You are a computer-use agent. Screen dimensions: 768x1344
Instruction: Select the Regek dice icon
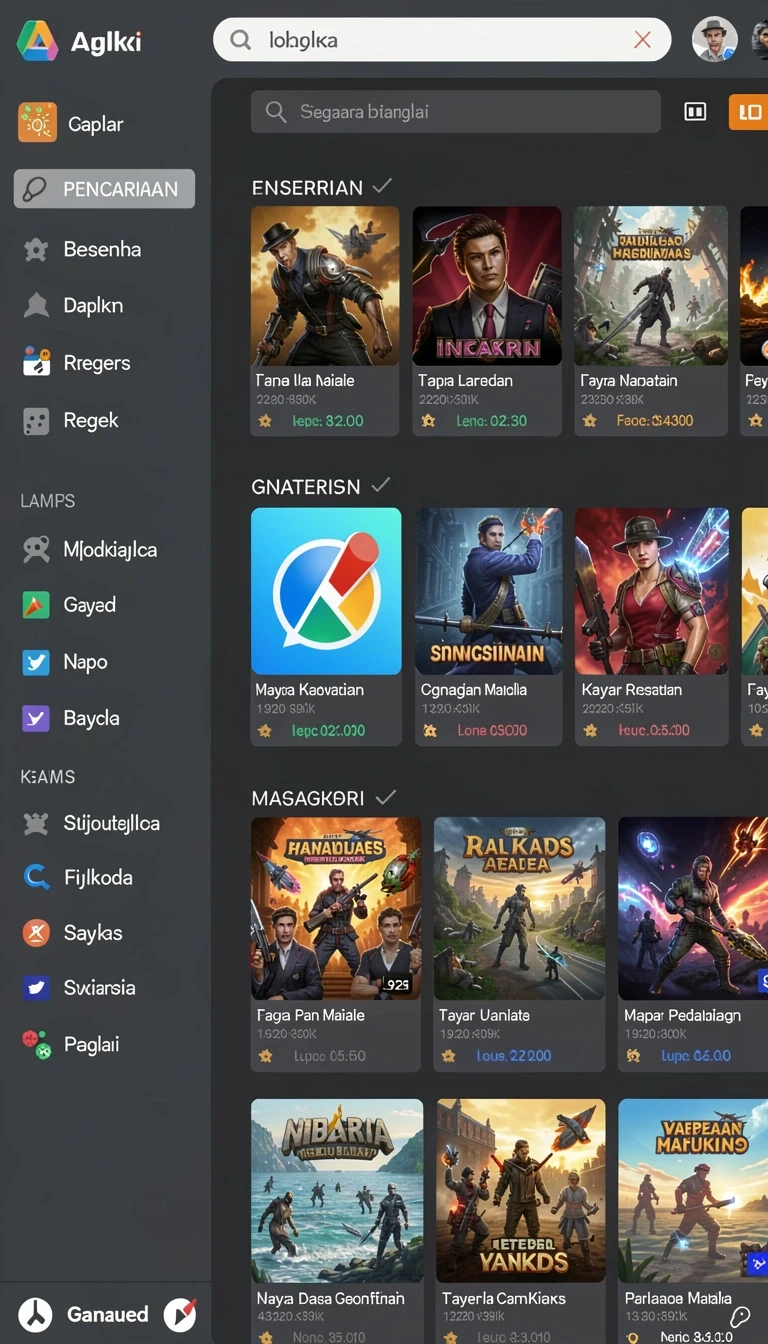[x=36, y=421]
